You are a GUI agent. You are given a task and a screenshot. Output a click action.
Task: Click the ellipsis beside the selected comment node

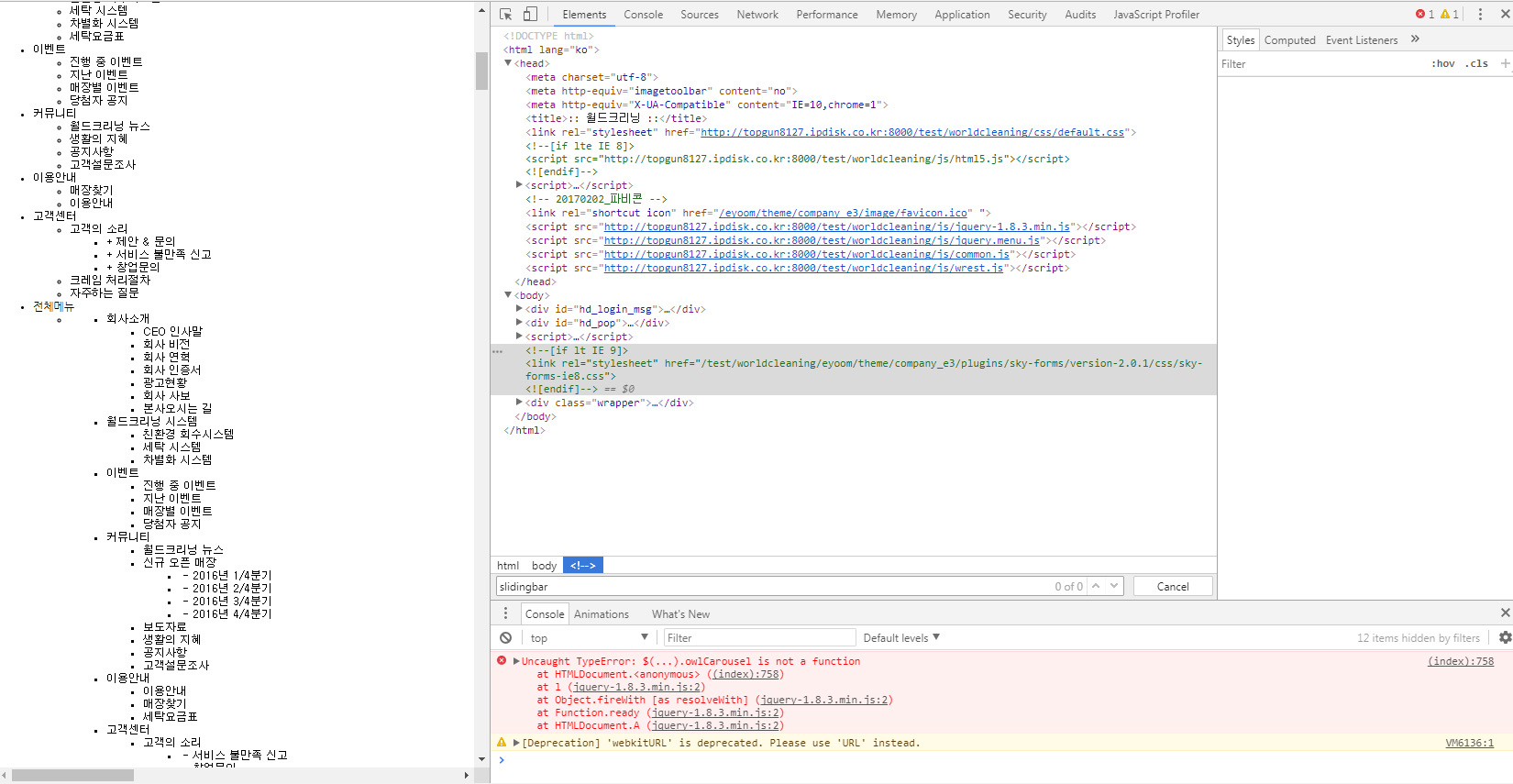[497, 351]
